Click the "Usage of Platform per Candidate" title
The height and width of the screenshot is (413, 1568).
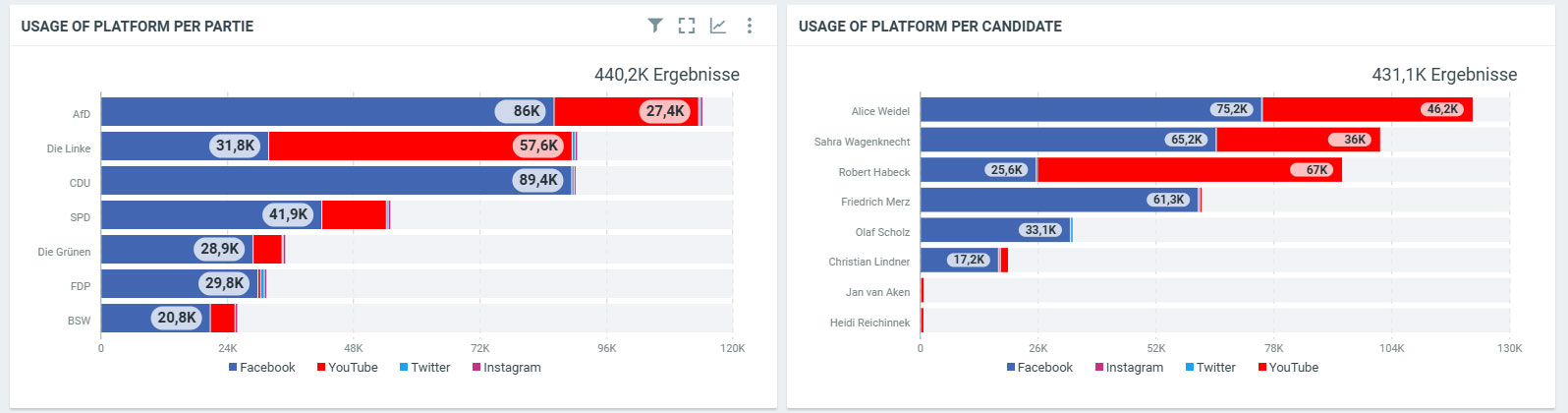click(x=929, y=27)
